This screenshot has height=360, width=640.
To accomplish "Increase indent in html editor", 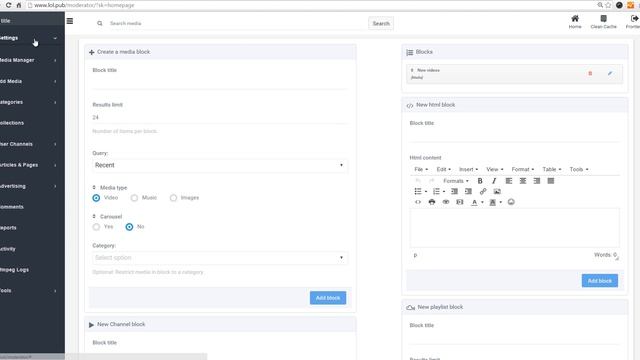I will 468,191.
